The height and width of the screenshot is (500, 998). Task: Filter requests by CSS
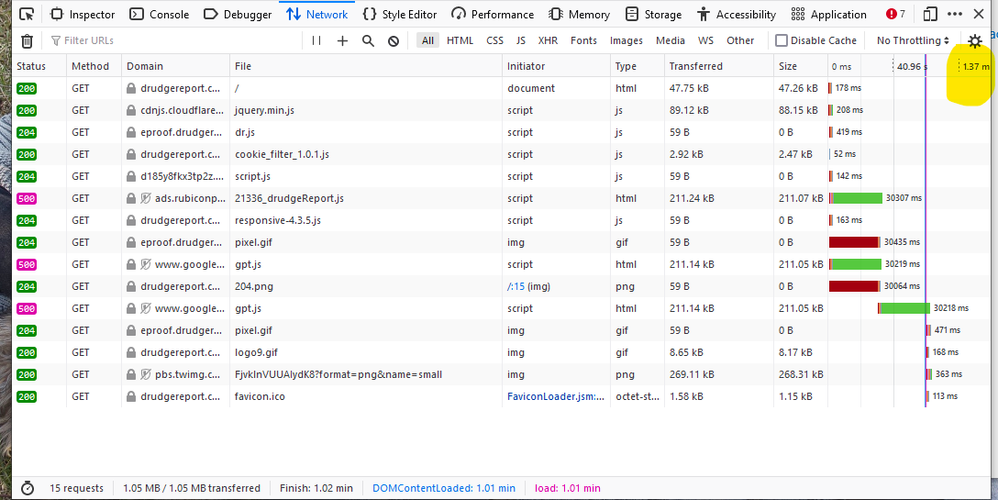coord(495,41)
